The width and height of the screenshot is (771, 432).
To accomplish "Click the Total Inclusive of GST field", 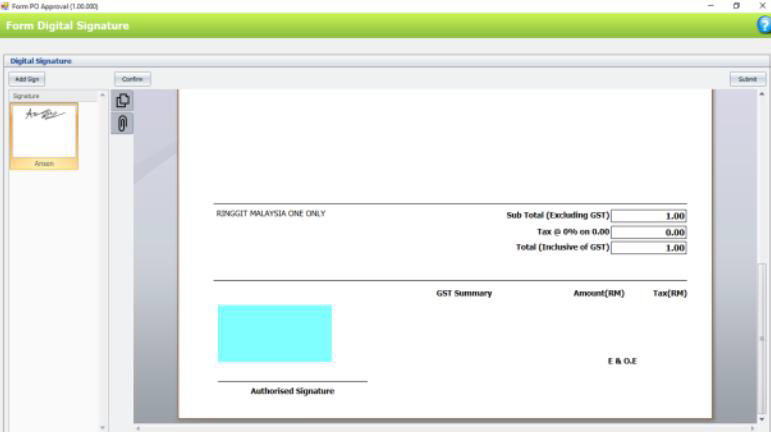I will pos(648,247).
